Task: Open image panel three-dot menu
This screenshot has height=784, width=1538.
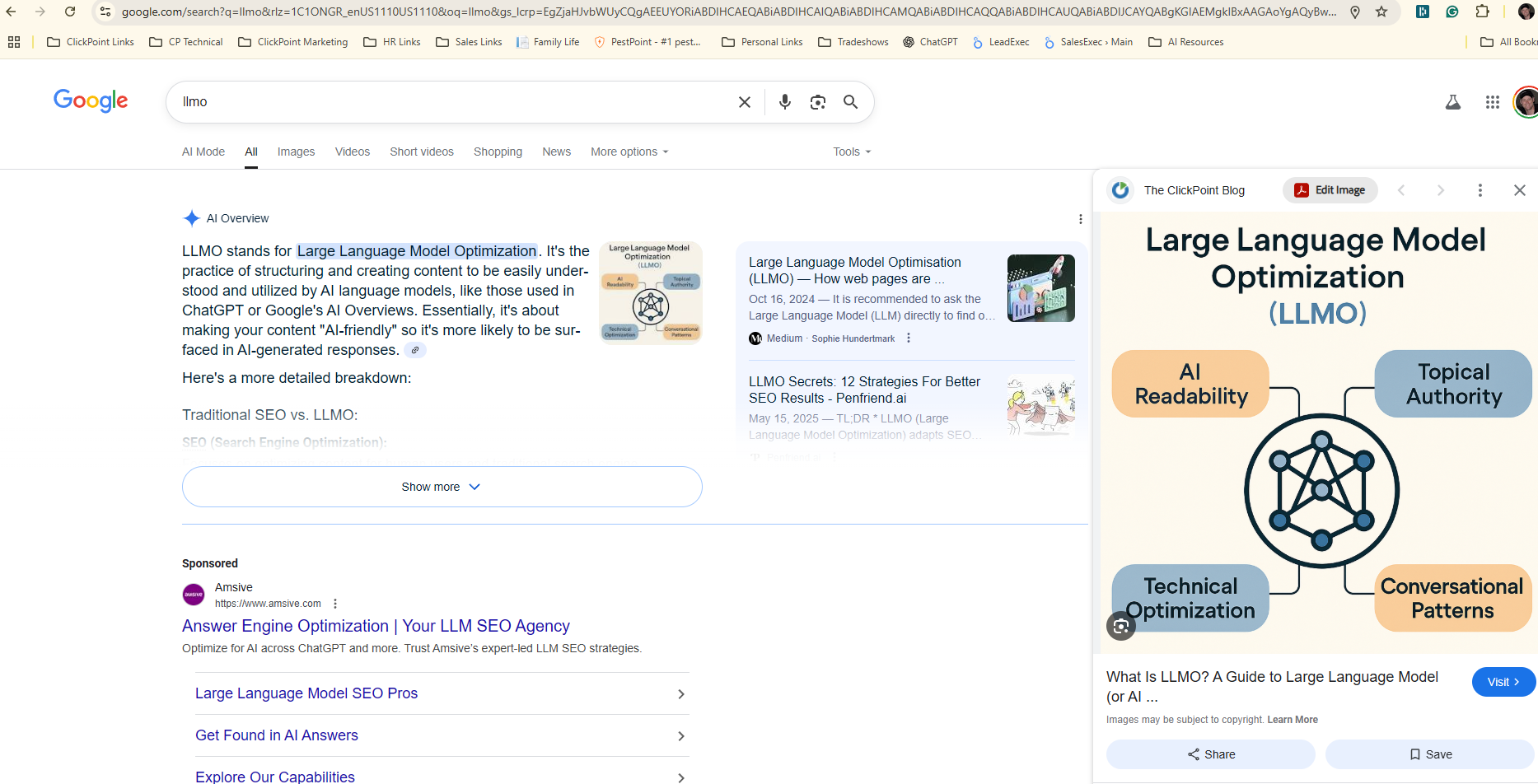Action: (x=1480, y=190)
